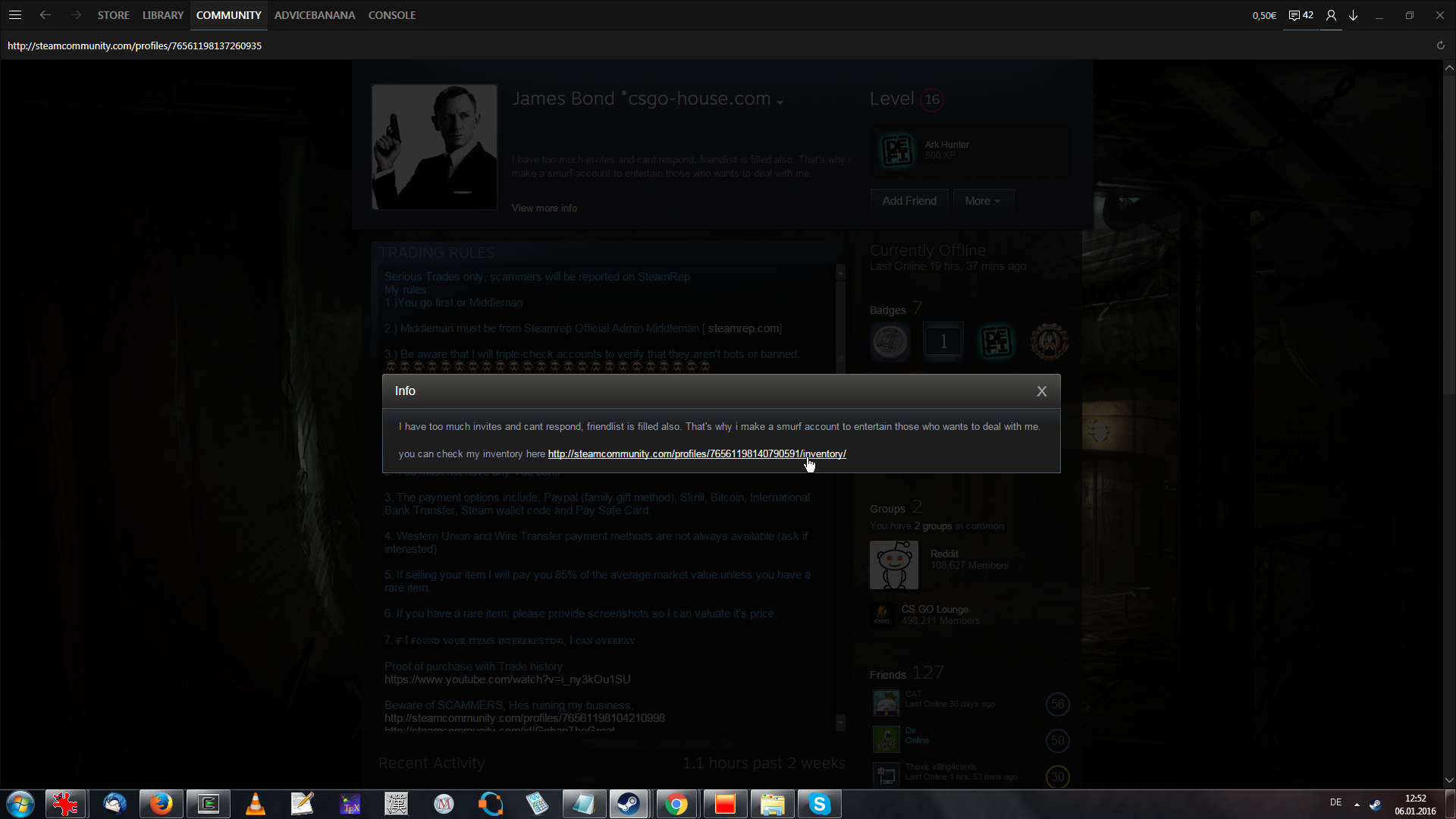Click the profile URL address bar
The width and height of the screenshot is (1456, 819).
click(134, 45)
